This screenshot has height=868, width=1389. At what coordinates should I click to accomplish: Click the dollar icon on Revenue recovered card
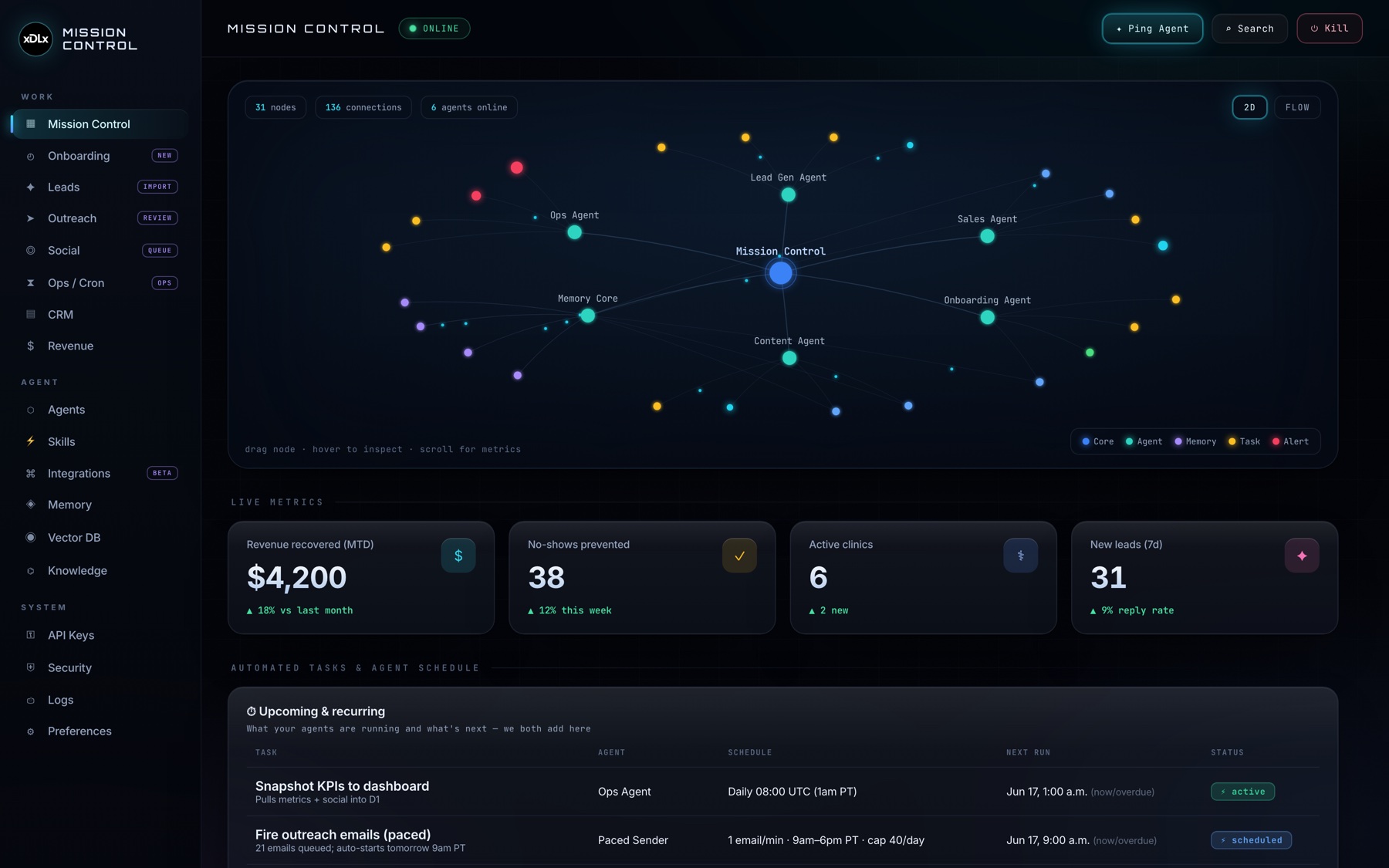click(x=458, y=556)
